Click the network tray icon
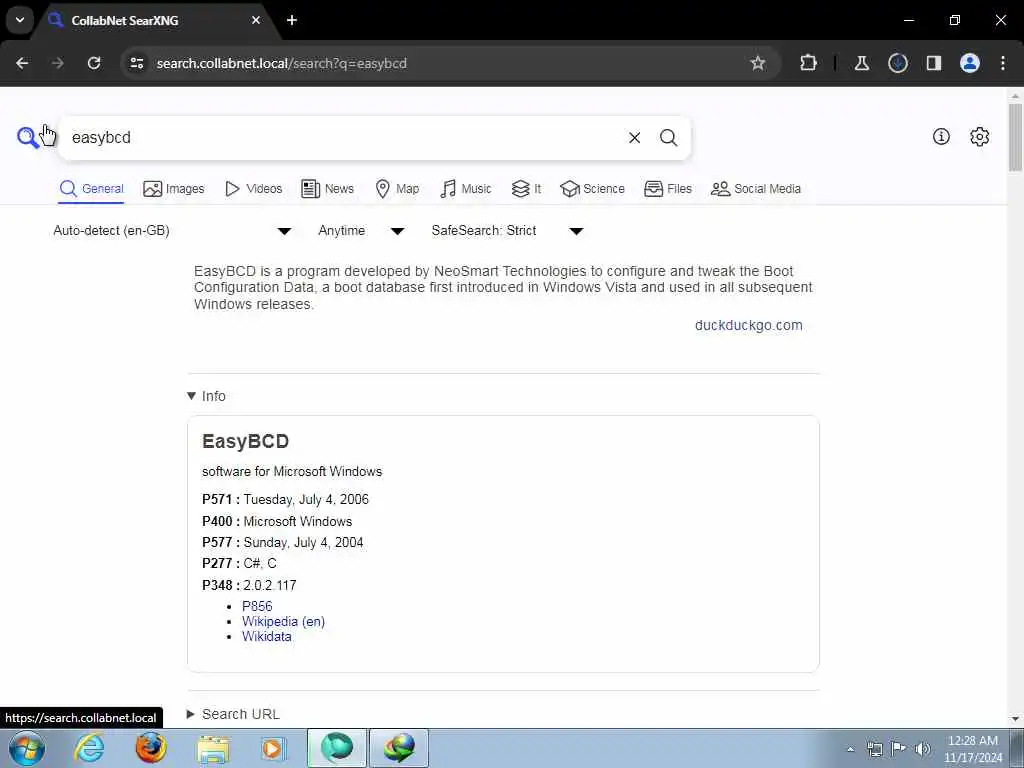This screenshot has width=1024, height=768. click(x=874, y=749)
